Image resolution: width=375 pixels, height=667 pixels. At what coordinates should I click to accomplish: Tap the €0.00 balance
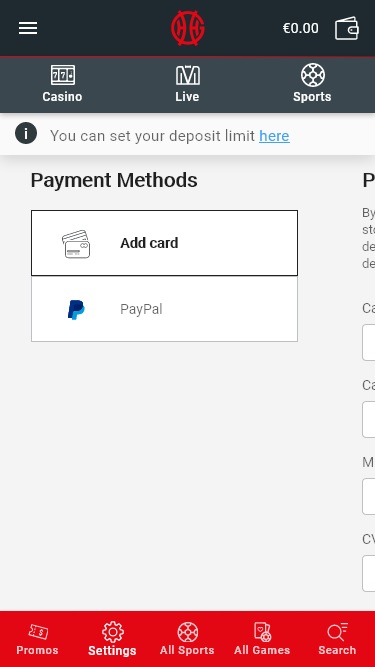coord(301,29)
